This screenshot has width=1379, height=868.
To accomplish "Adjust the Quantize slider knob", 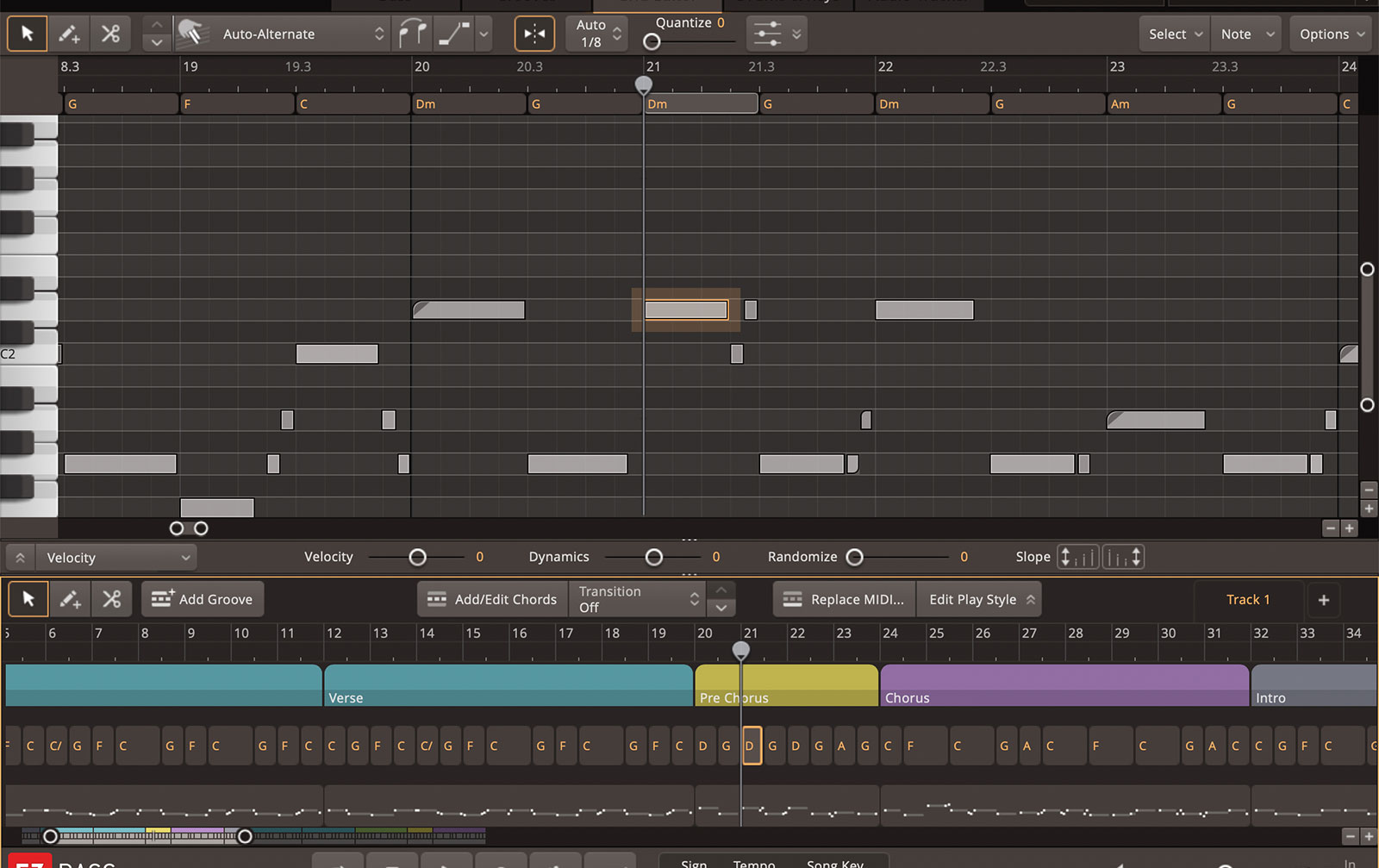I will [652, 41].
